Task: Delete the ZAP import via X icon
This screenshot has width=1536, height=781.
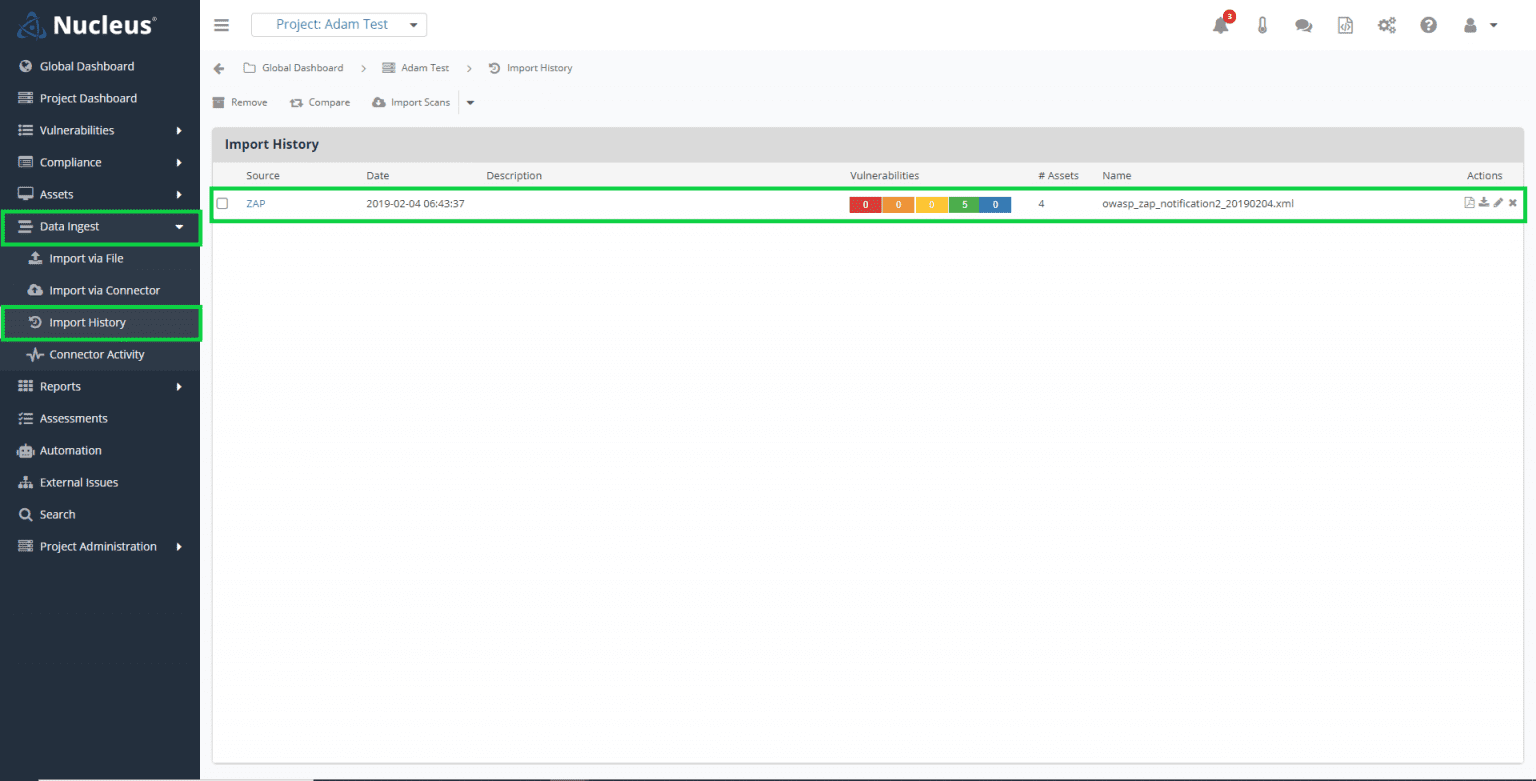Action: pyautogui.click(x=1512, y=202)
